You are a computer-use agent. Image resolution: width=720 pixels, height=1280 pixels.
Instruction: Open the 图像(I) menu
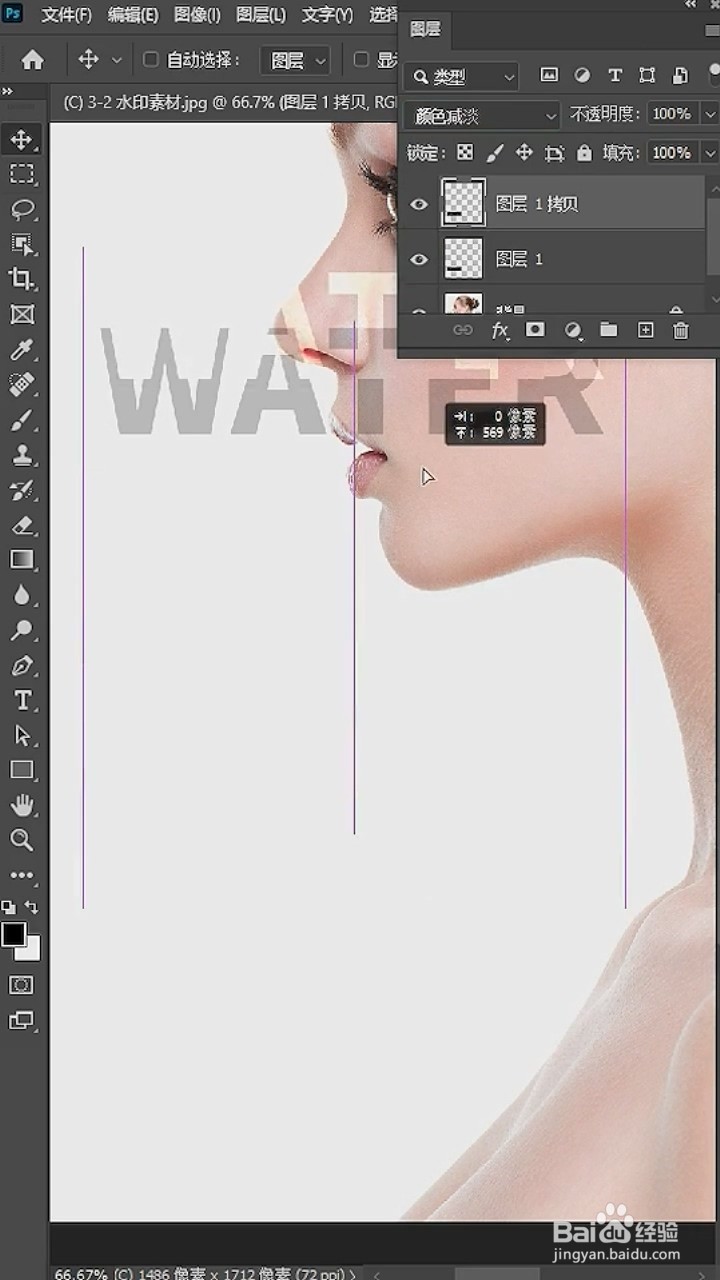coord(197,15)
